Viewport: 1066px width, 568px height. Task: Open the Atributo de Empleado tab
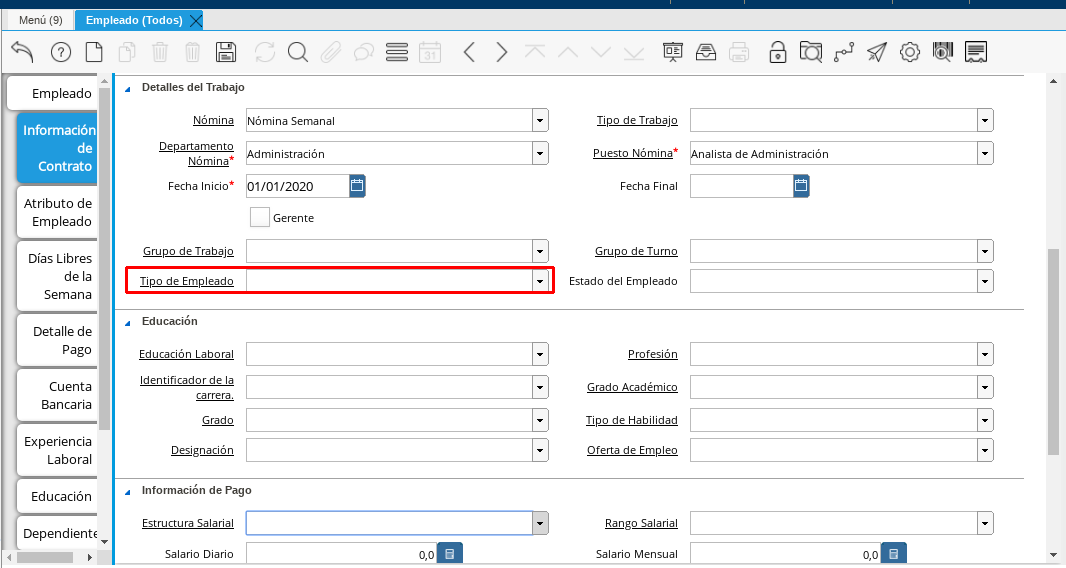(x=59, y=212)
